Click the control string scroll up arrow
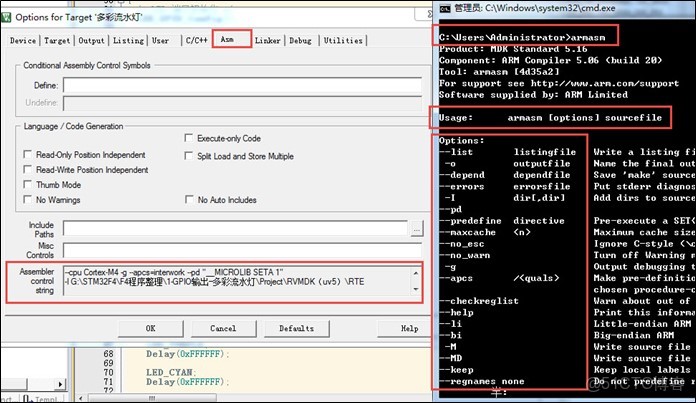Screen dimensions: 696x403 click(x=416, y=273)
